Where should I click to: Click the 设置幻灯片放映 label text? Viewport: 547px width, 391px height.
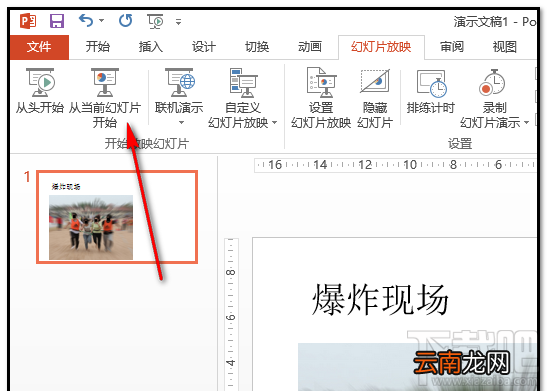[321, 115]
